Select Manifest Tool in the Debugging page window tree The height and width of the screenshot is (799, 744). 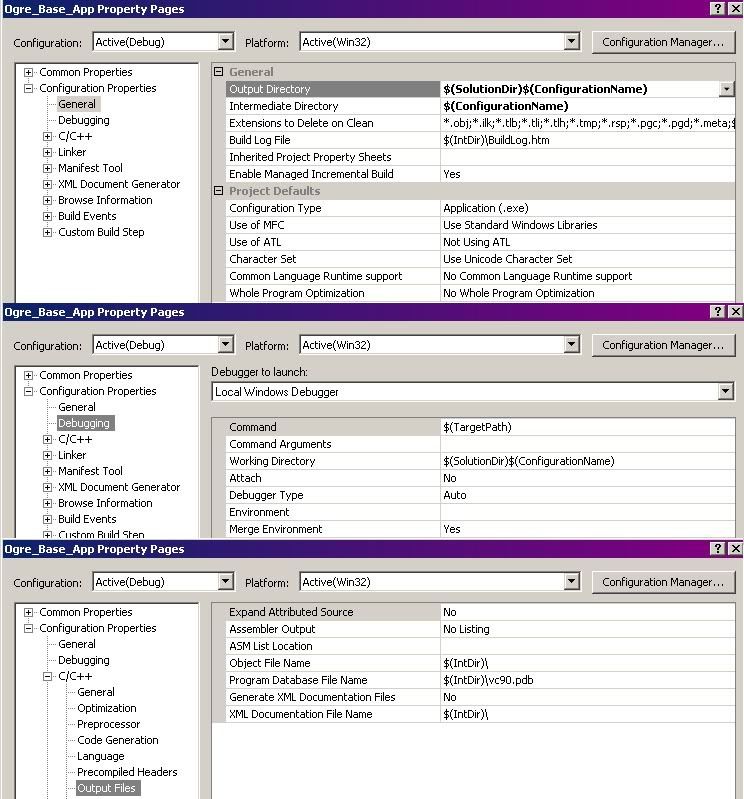[90, 471]
